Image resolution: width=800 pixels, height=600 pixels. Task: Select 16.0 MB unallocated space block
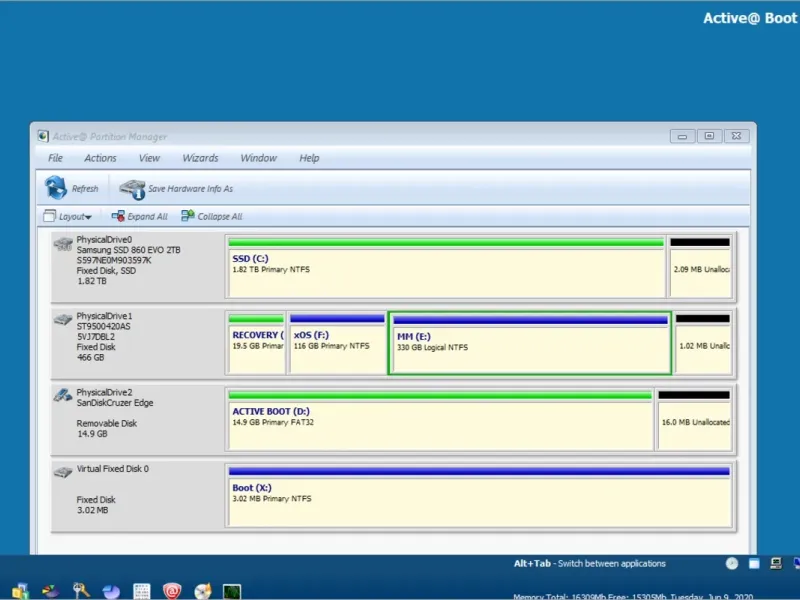pyautogui.click(x=694, y=419)
